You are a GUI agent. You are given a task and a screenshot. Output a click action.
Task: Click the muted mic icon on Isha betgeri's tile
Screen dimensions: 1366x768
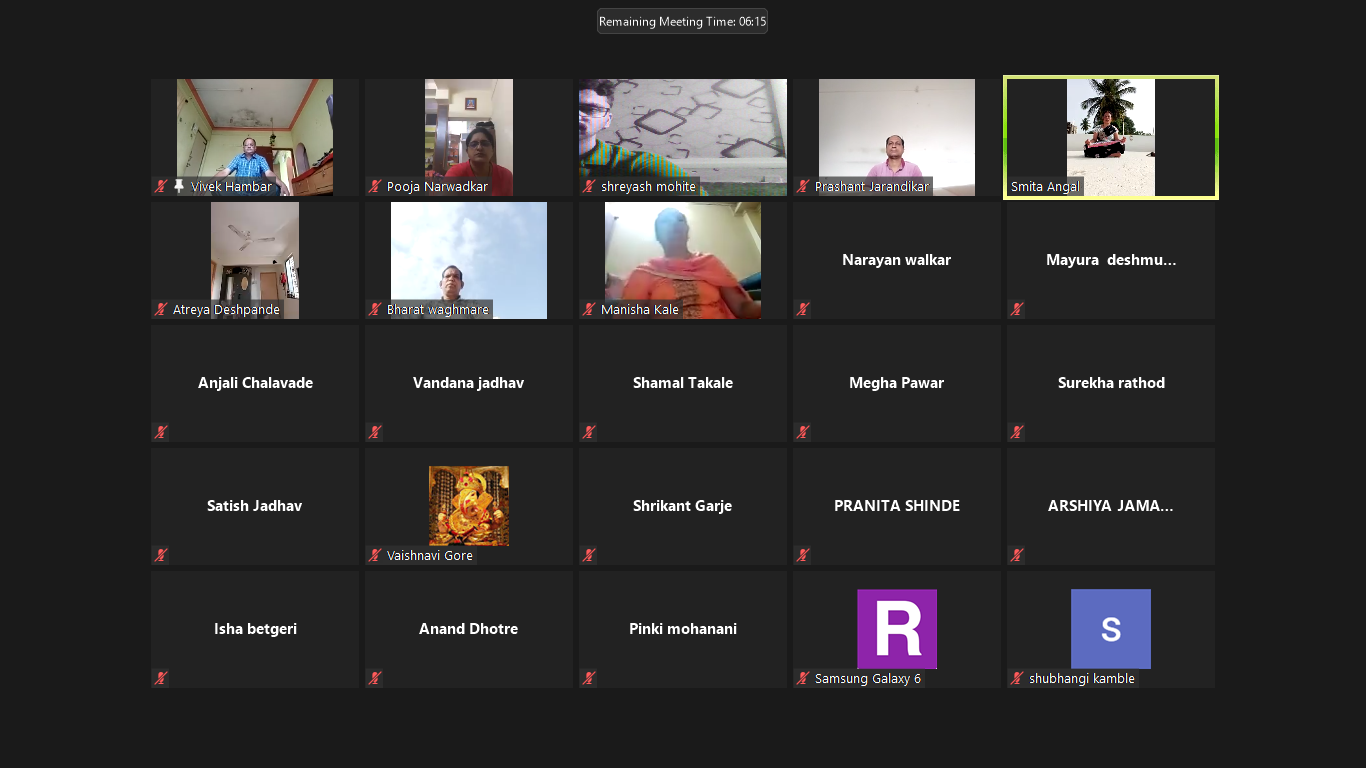(160, 679)
